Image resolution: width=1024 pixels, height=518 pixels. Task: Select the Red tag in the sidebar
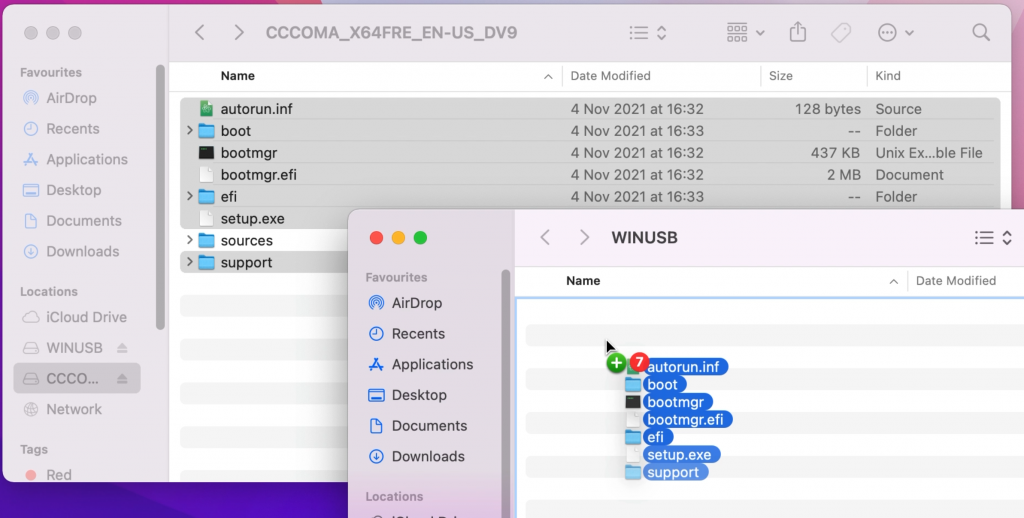pos(48,475)
